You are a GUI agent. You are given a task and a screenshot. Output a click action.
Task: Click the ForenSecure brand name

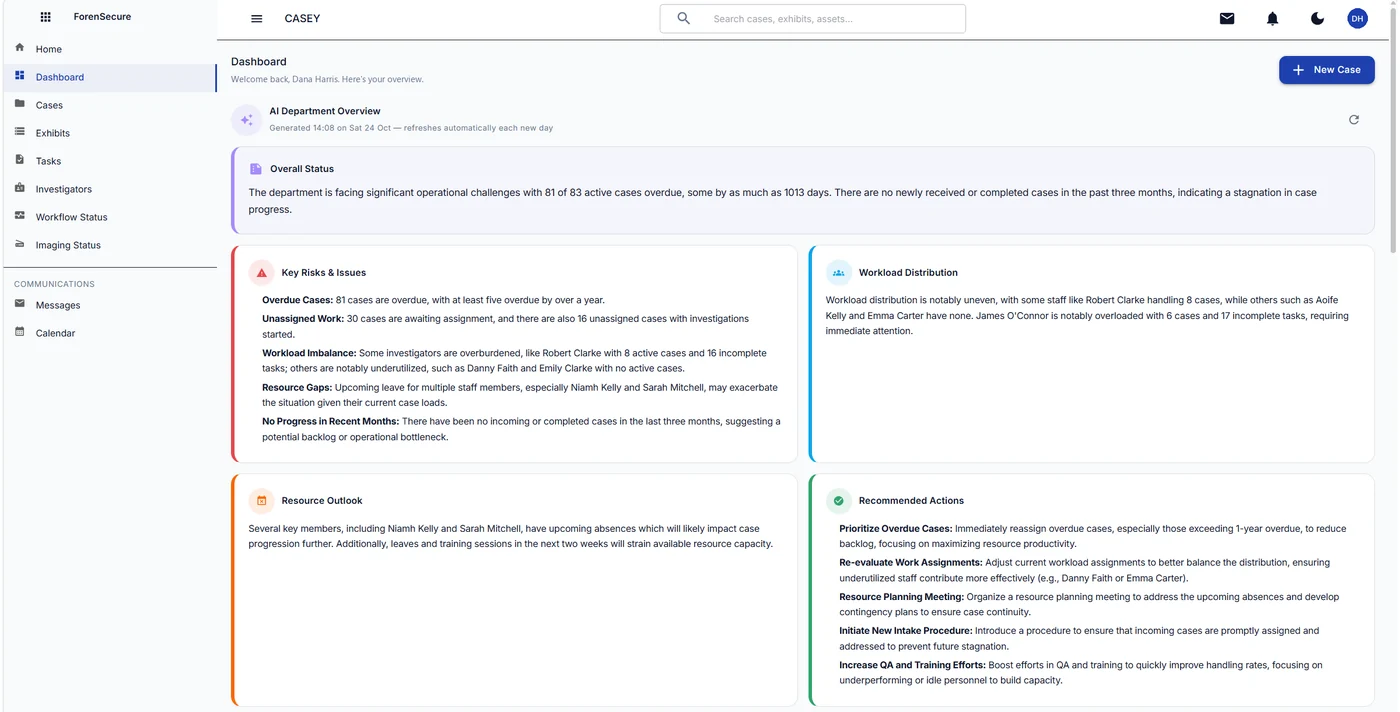point(102,17)
